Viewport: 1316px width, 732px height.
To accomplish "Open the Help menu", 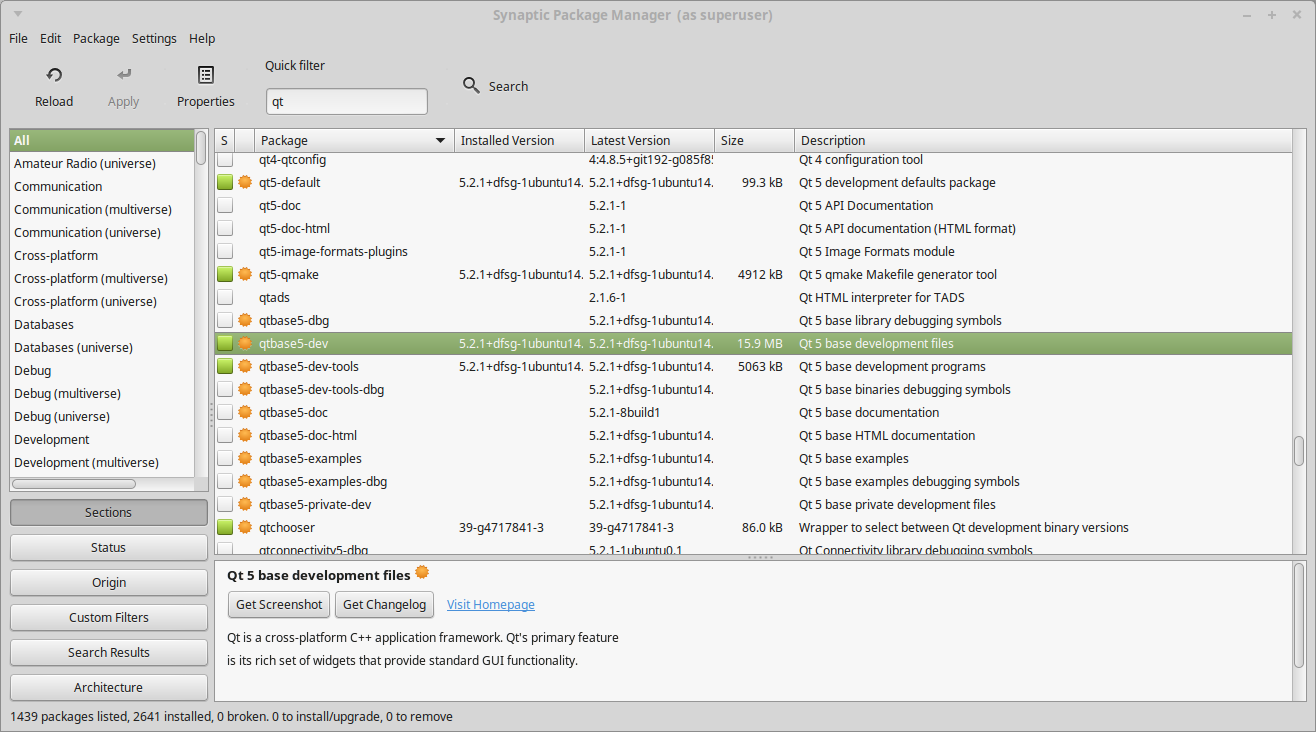I will coord(202,38).
